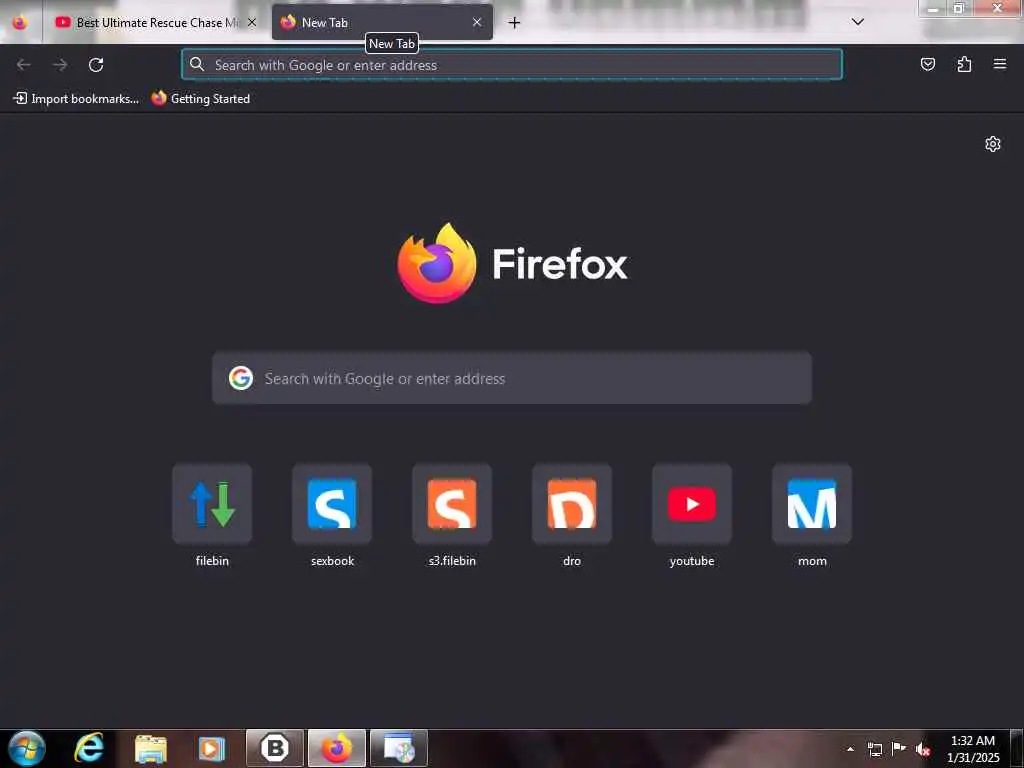1024x768 pixels.
Task: Open the Extensions puzzle icon
Action: click(964, 64)
